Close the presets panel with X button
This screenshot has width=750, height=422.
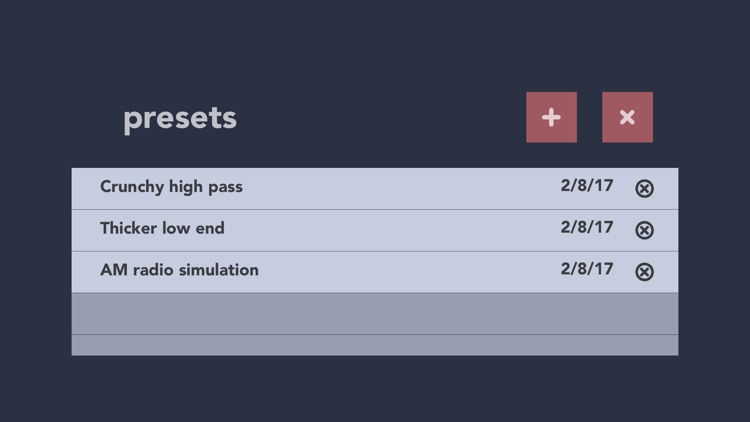click(627, 117)
